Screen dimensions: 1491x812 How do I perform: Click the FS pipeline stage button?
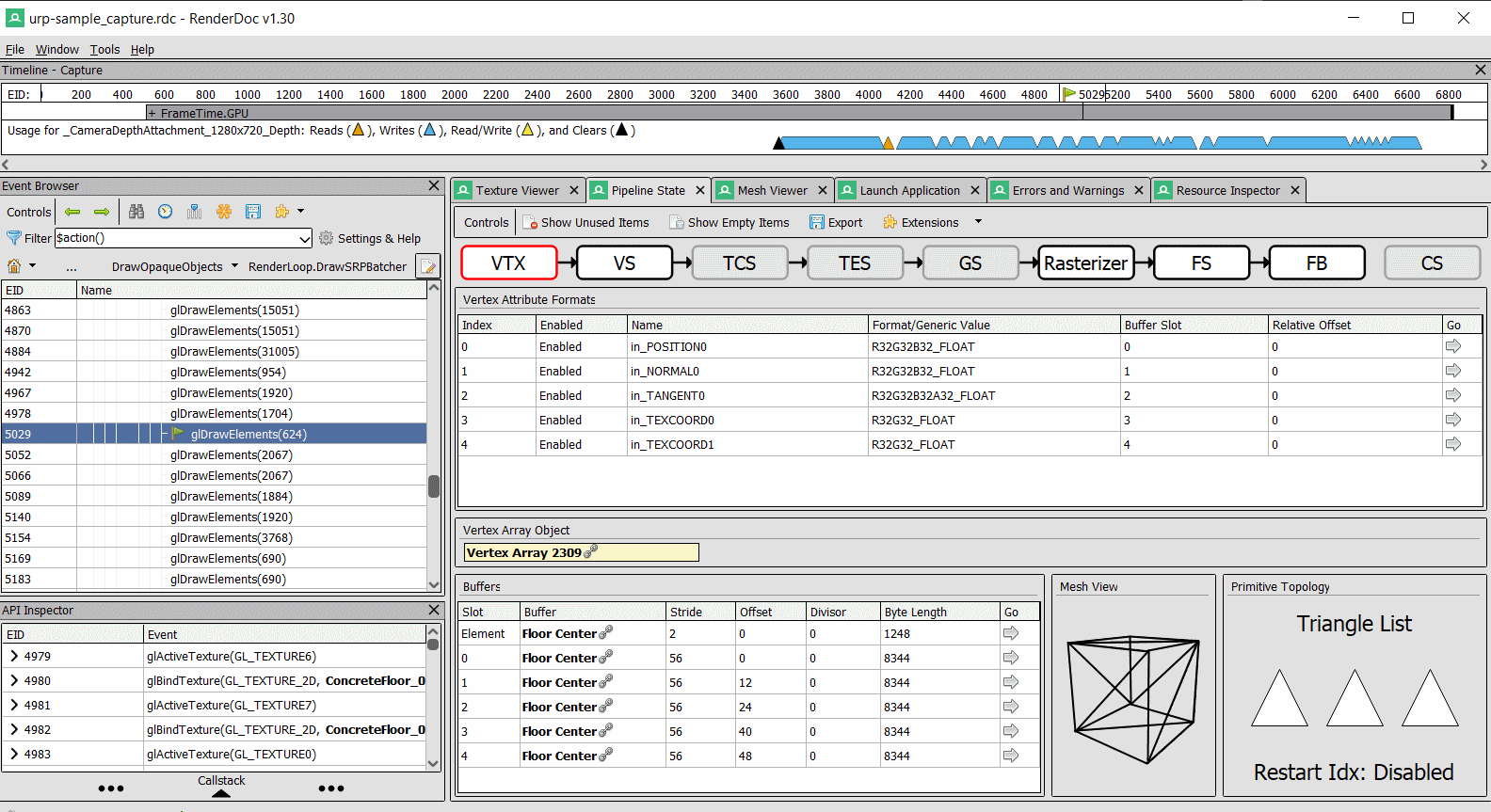pyautogui.click(x=1201, y=263)
